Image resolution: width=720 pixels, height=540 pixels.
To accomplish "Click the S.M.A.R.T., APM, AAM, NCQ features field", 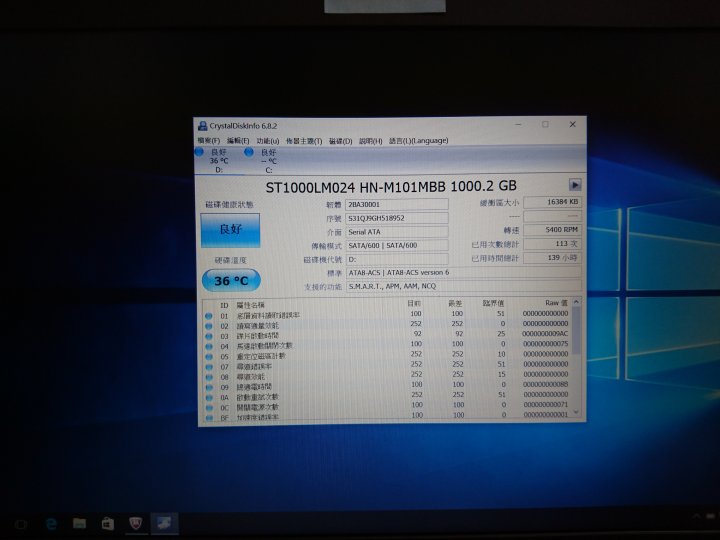I will click(463, 286).
